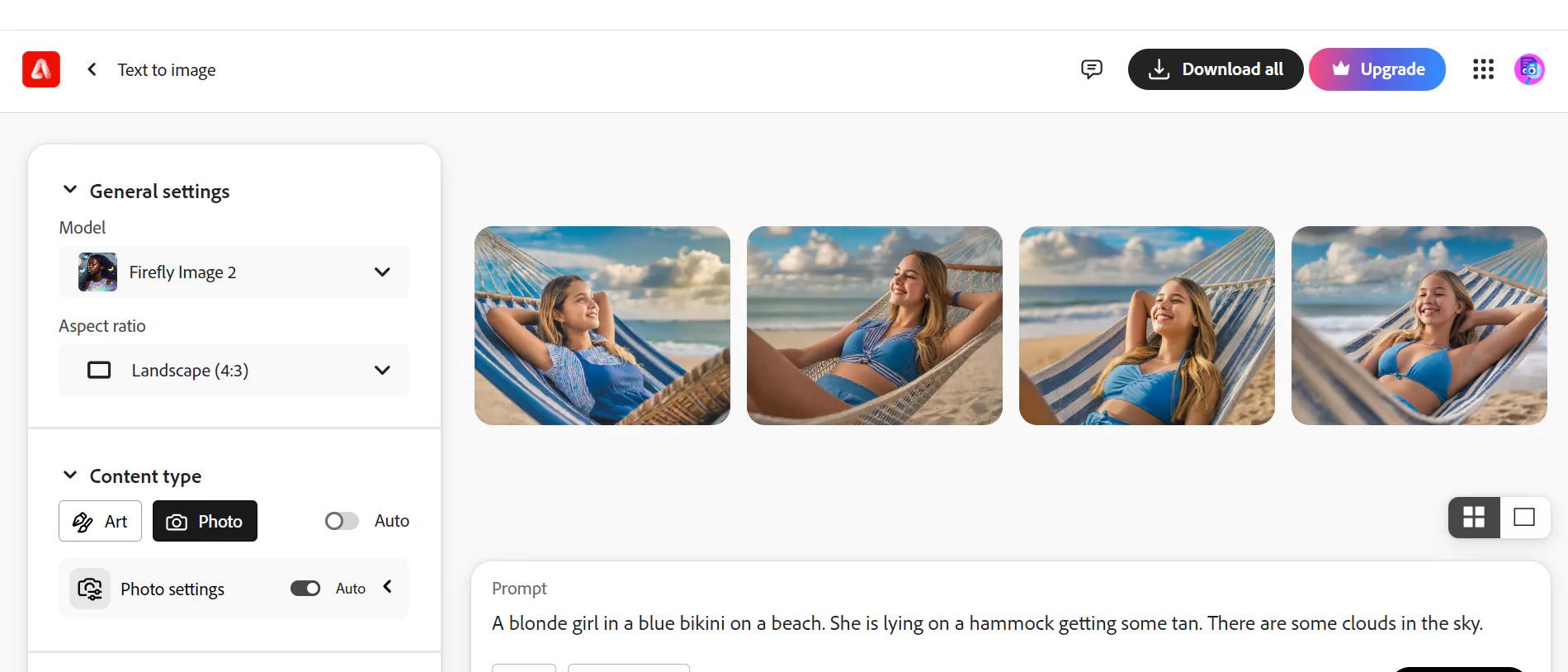Toggle the Photo settings Auto switch
This screenshot has width=1568, height=672.
pyautogui.click(x=305, y=589)
